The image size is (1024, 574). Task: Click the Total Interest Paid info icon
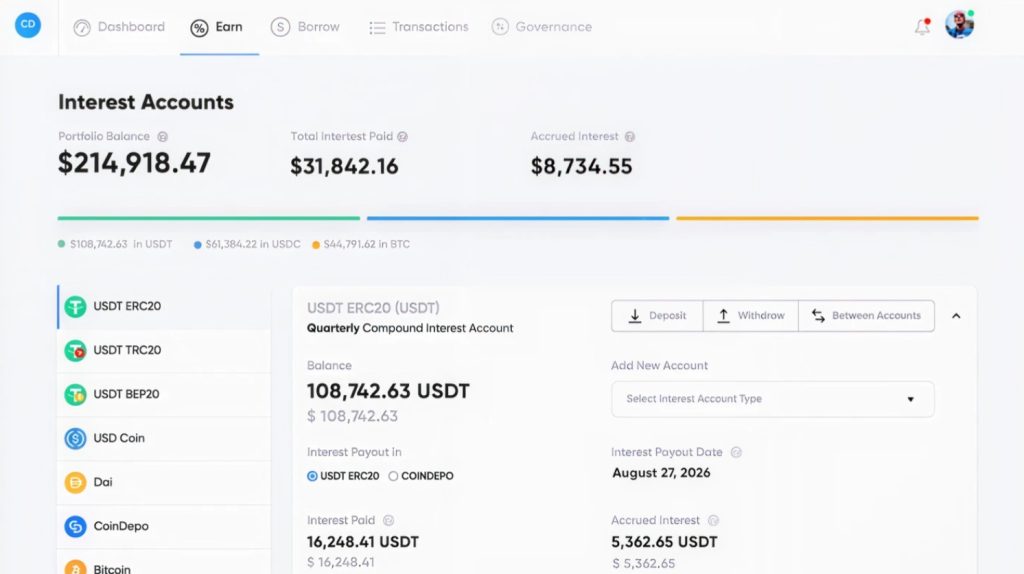tap(402, 136)
